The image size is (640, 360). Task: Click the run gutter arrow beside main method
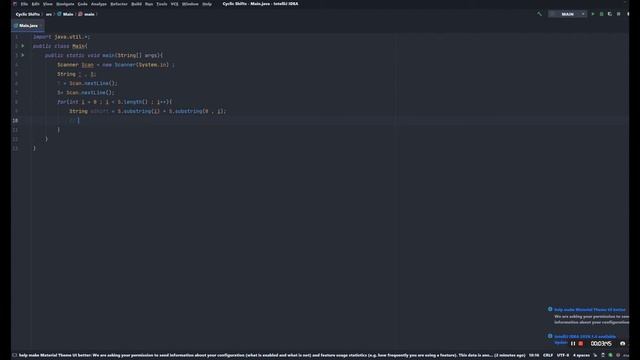(23, 55)
